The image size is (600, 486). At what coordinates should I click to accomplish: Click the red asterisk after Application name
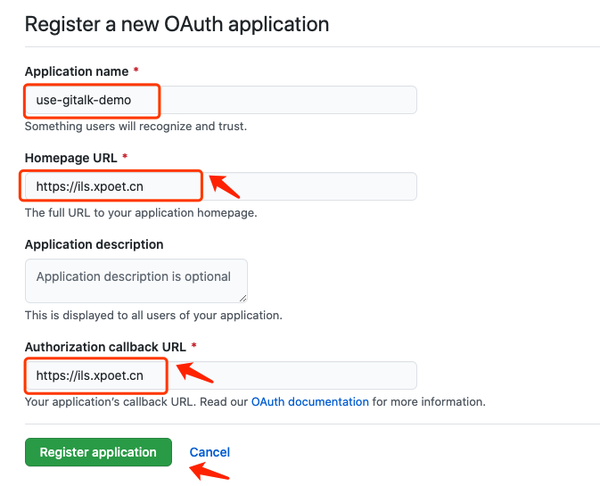(136, 72)
